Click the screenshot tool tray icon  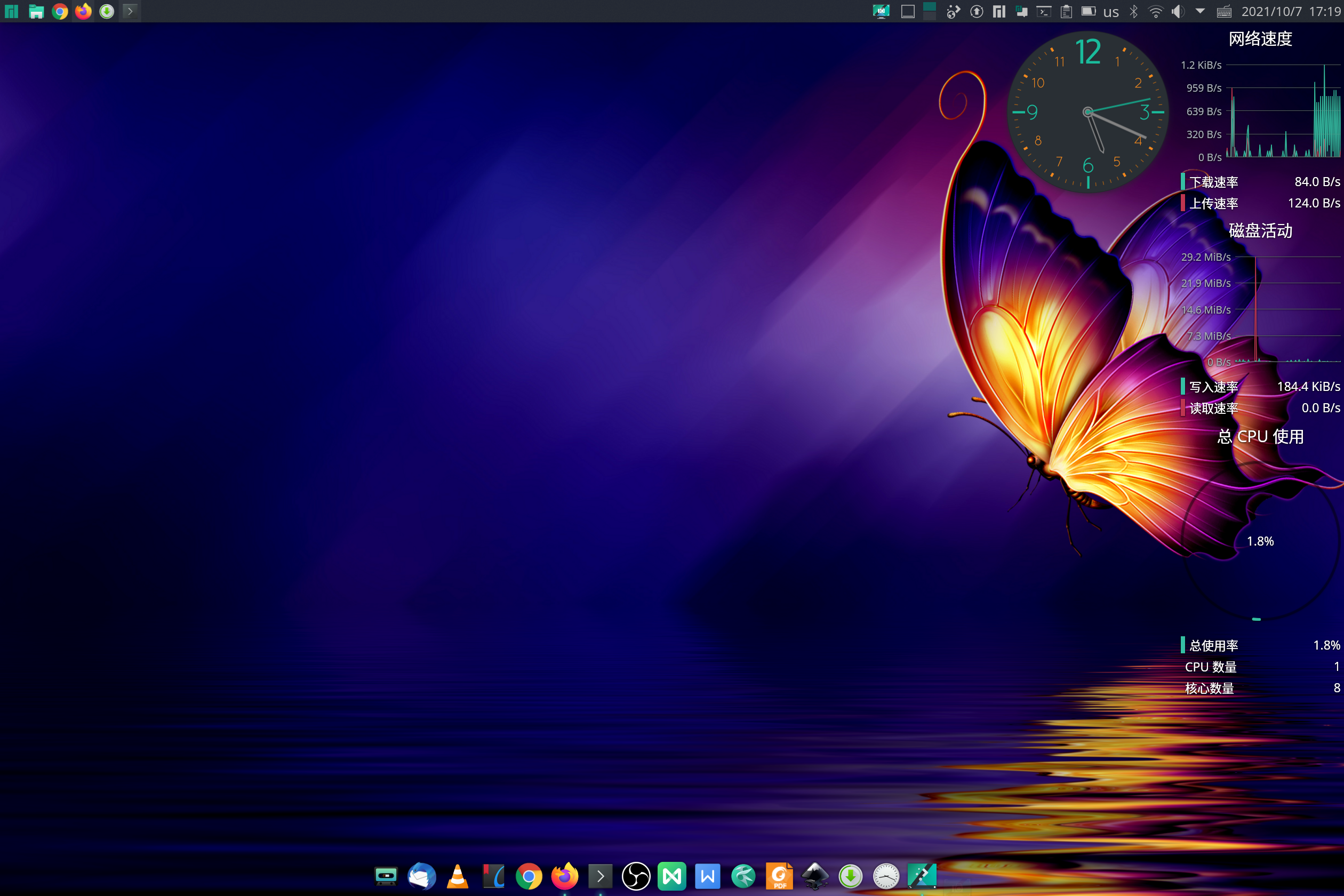coord(881,11)
